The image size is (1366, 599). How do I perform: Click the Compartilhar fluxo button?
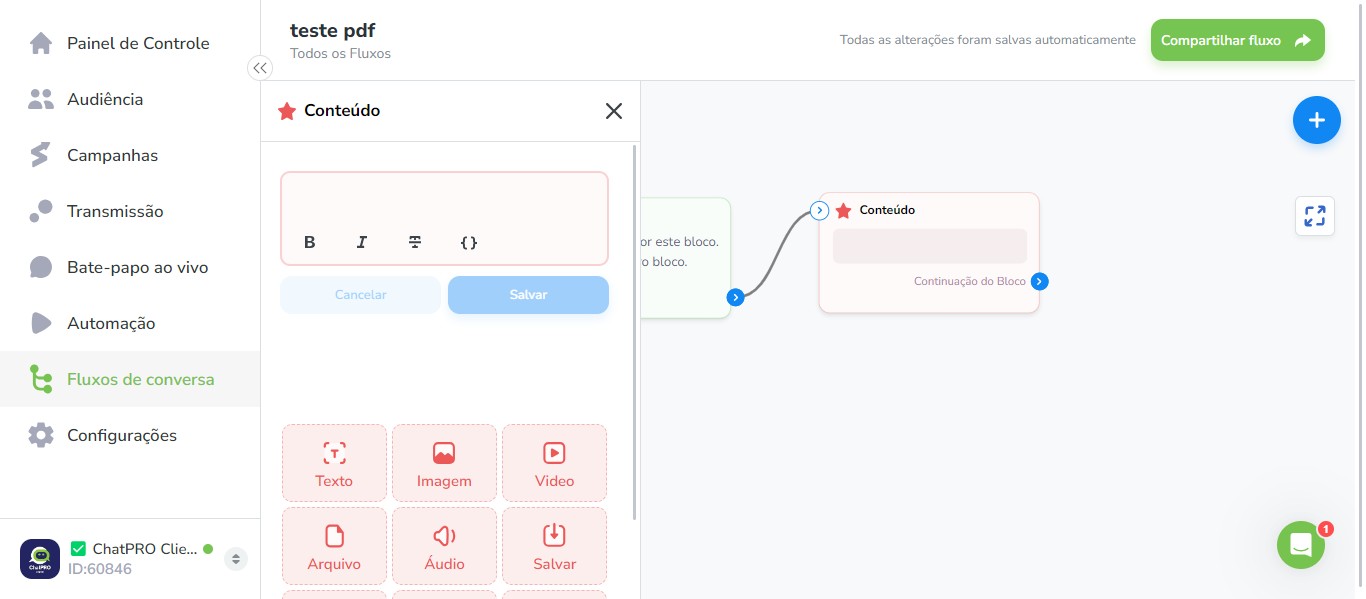click(1237, 41)
